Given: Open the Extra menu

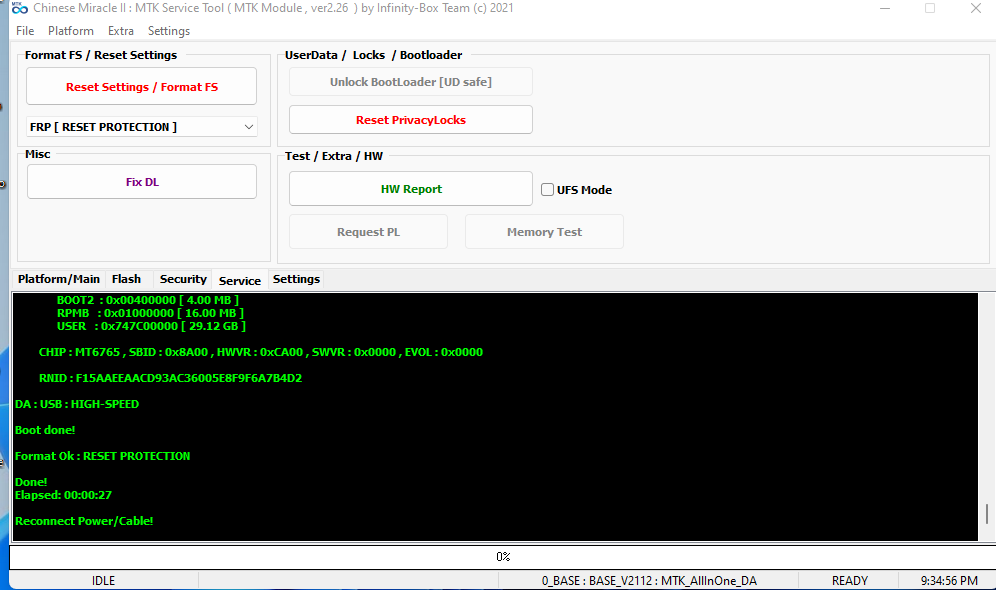Looking at the screenshot, I should (121, 30).
